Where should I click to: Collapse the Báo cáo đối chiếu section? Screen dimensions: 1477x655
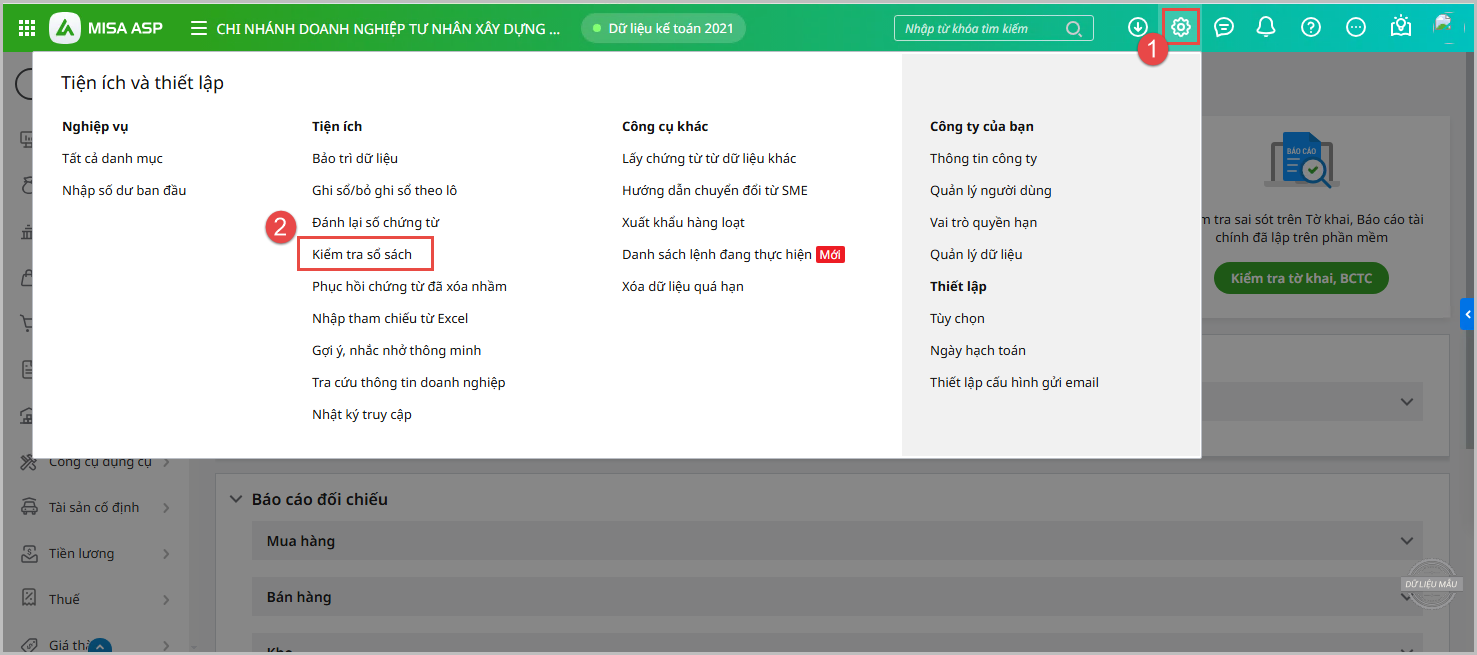click(236, 499)
